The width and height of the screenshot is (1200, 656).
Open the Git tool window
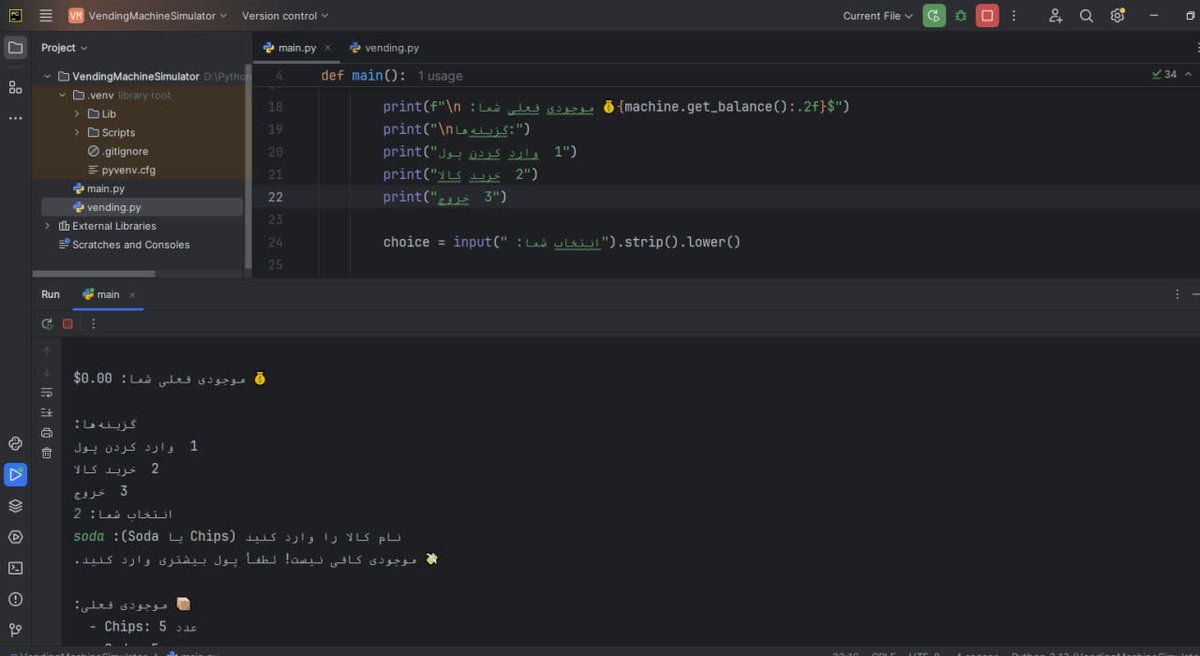[15, 630]
